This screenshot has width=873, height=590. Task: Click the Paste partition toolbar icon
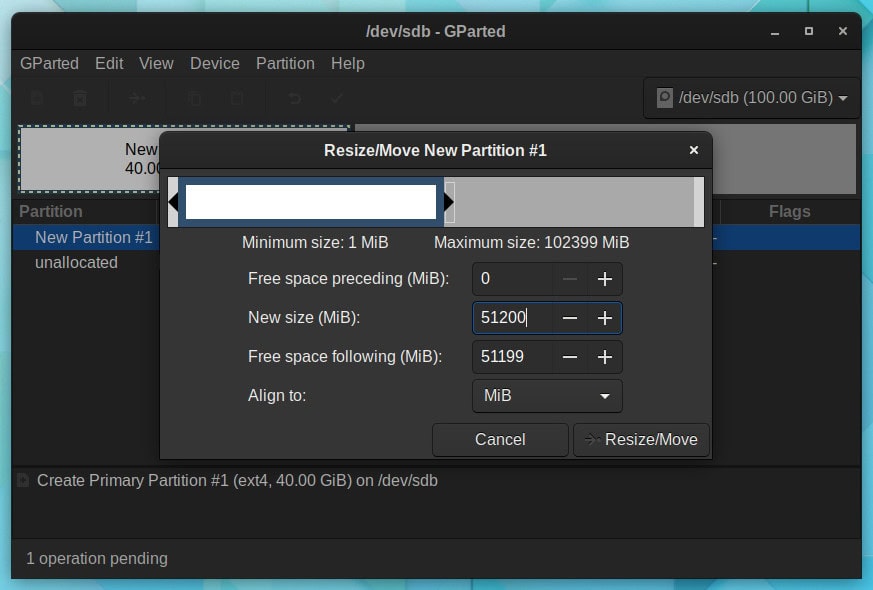pos(236,98)
